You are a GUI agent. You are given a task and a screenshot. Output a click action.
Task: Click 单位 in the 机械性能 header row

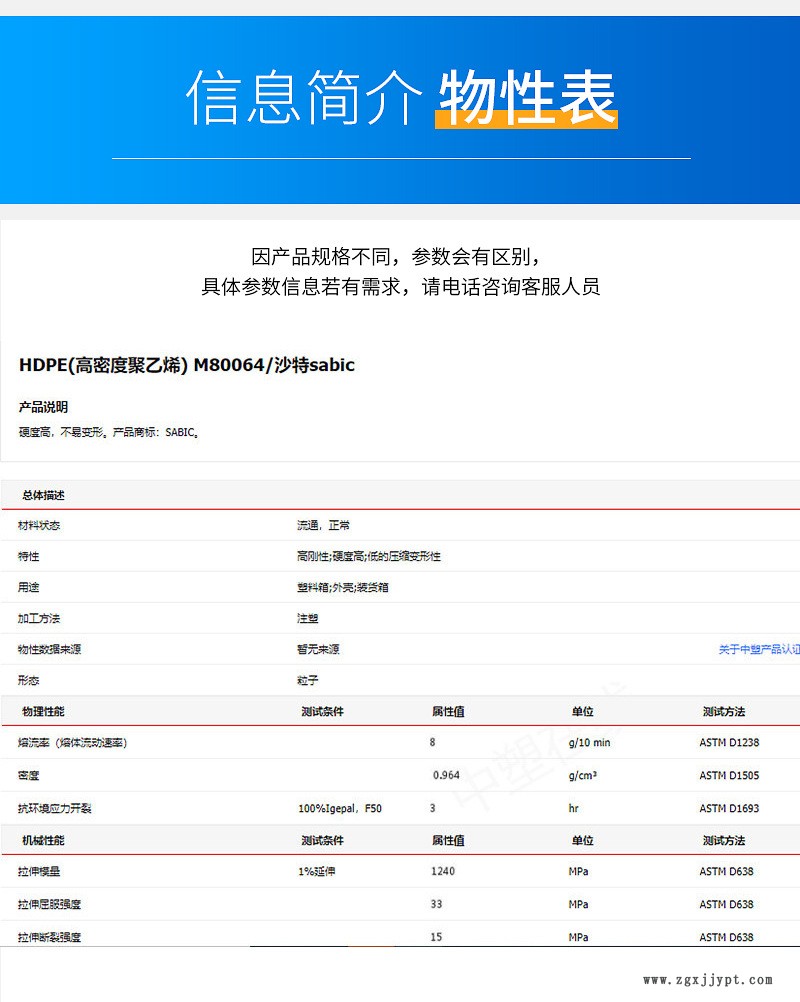583,840
